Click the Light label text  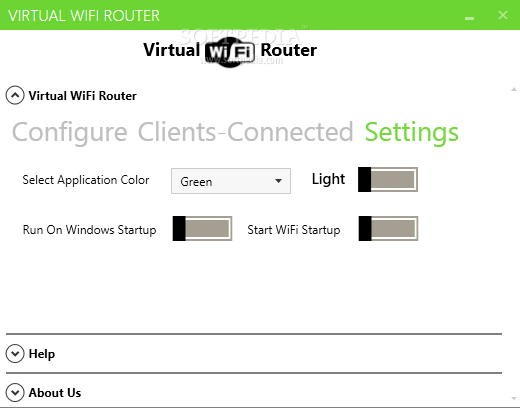(328, 179)
